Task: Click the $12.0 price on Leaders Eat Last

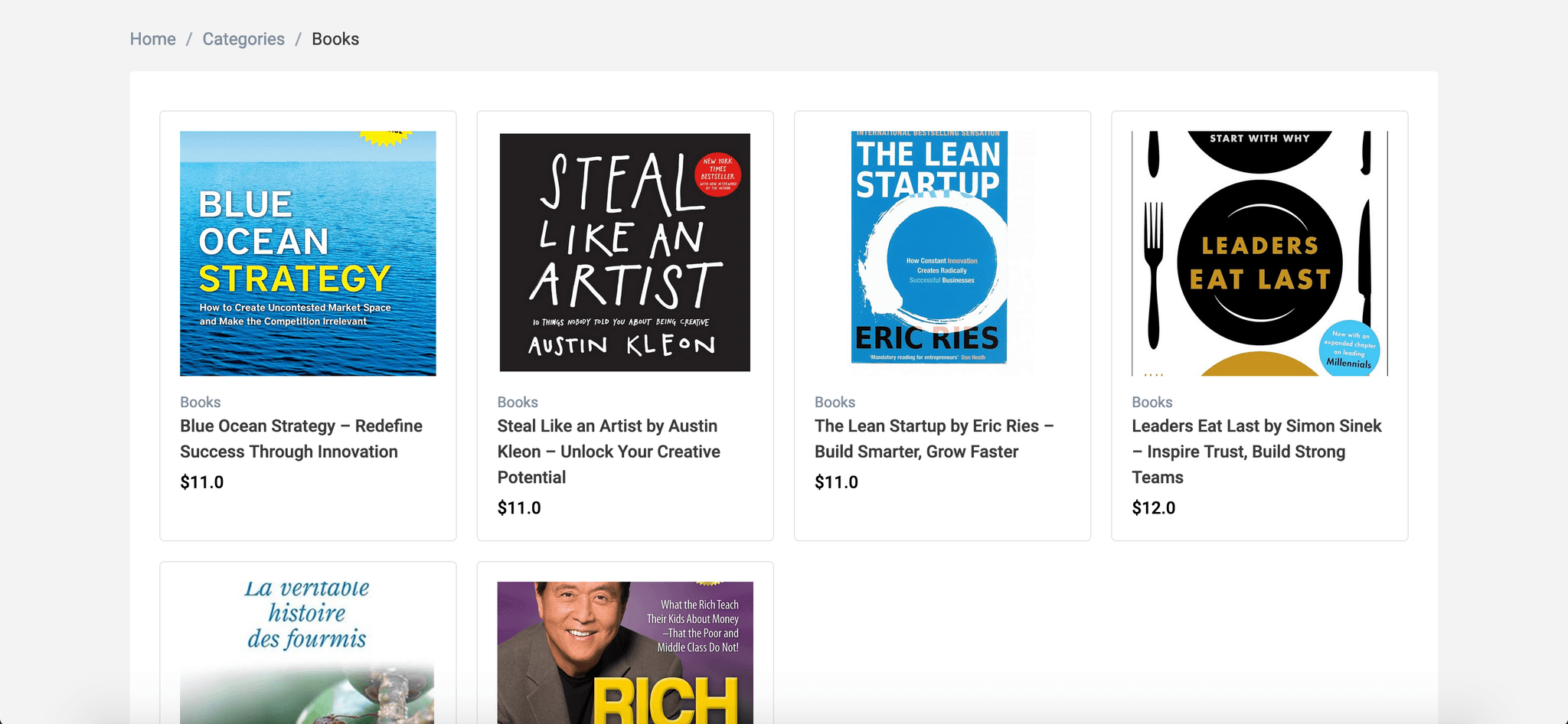Action: [1153, 508]
